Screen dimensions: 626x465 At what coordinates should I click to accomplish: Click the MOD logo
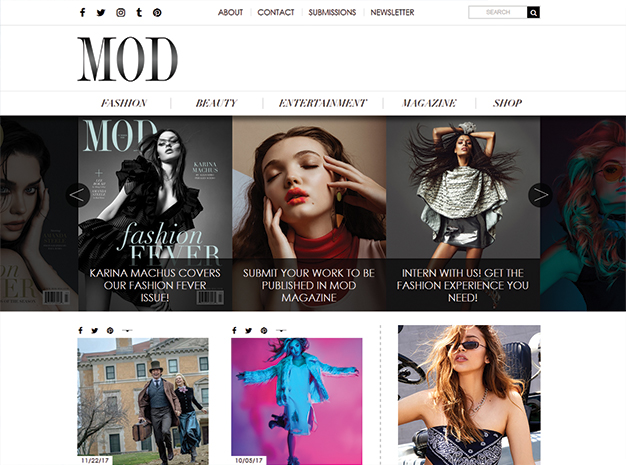point(127,59)
